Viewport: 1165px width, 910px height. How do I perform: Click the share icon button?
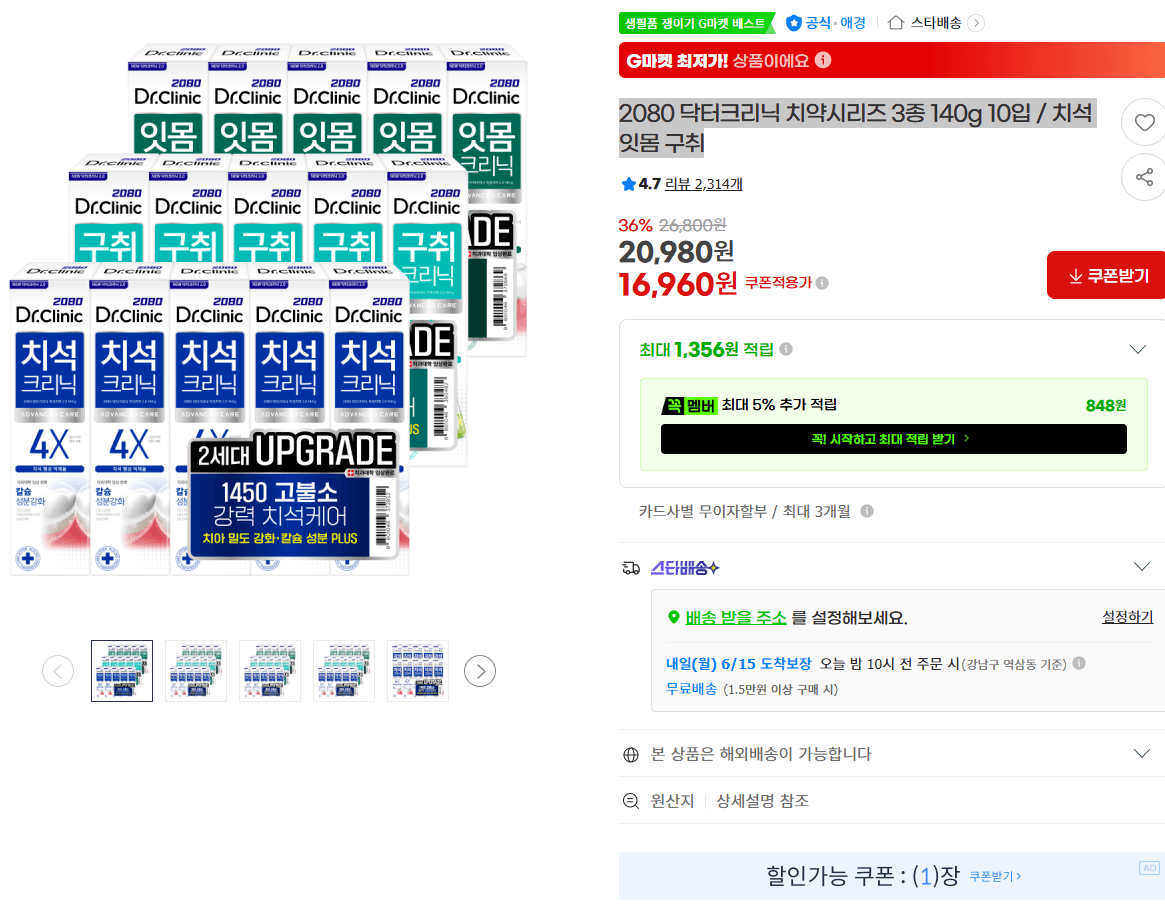pos(1144,177)
